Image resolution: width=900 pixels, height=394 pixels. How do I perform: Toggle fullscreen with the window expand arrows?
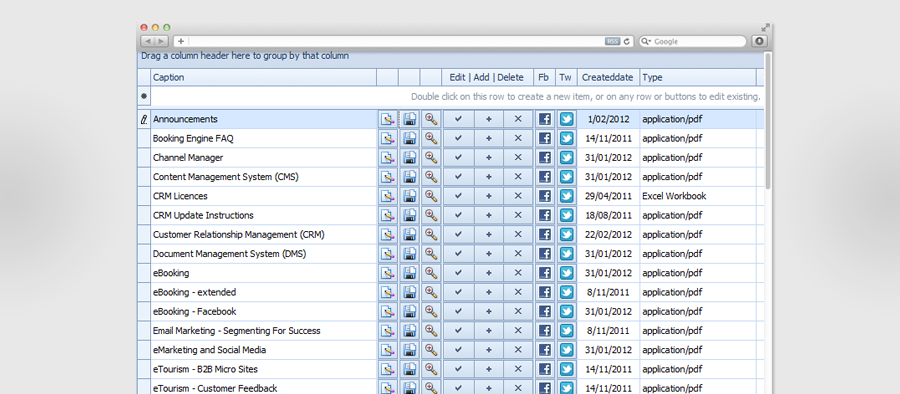[765, 28]
